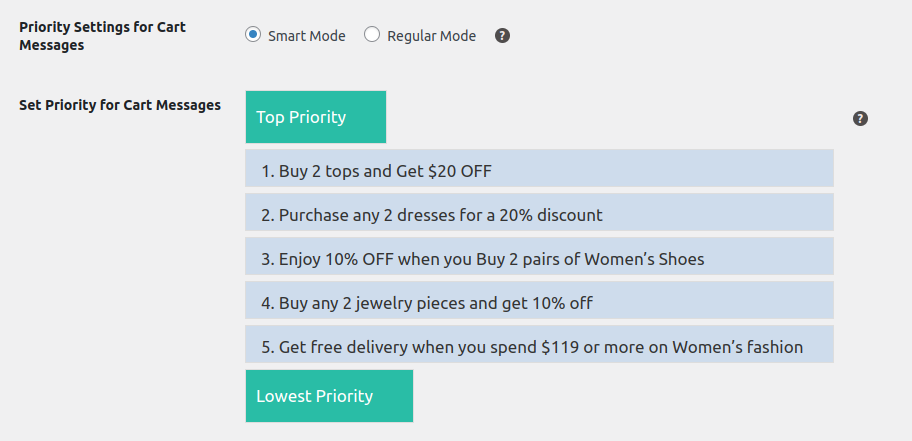Screen dimensions: 912x441
Task: Enable Regular Mode radio option
Action: click(x=372, y=35)
